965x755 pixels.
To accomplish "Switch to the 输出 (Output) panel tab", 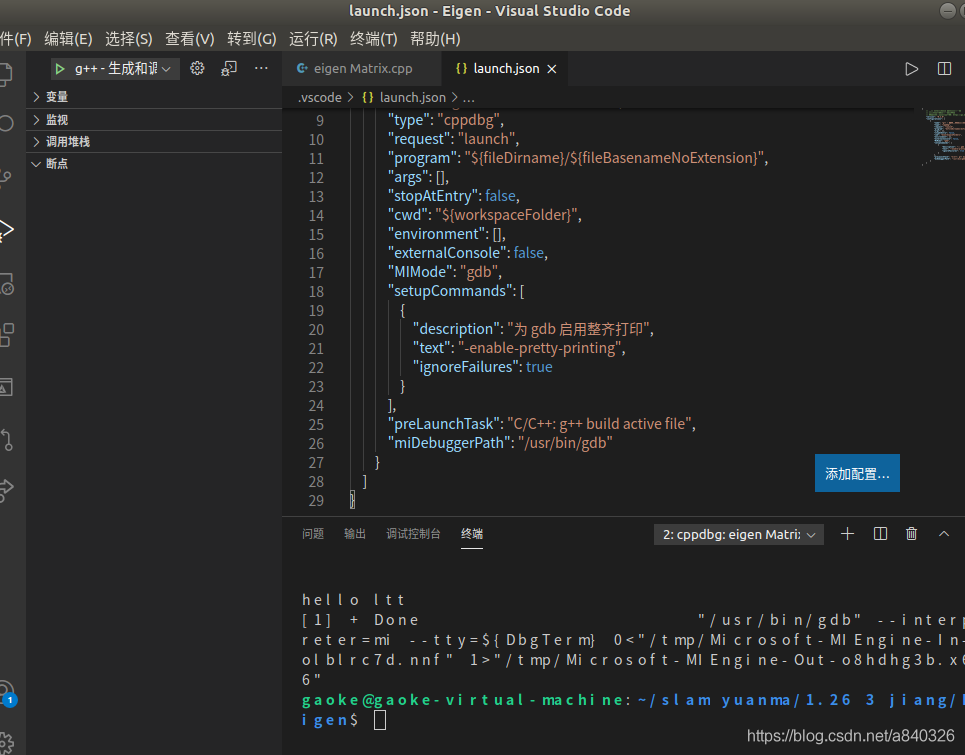I will click(355, 534).
